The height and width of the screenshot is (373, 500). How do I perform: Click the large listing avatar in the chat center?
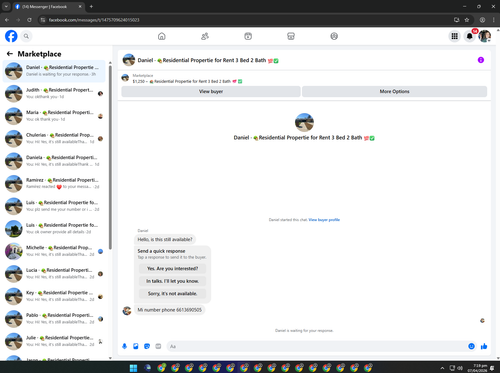tap(304, 122)
